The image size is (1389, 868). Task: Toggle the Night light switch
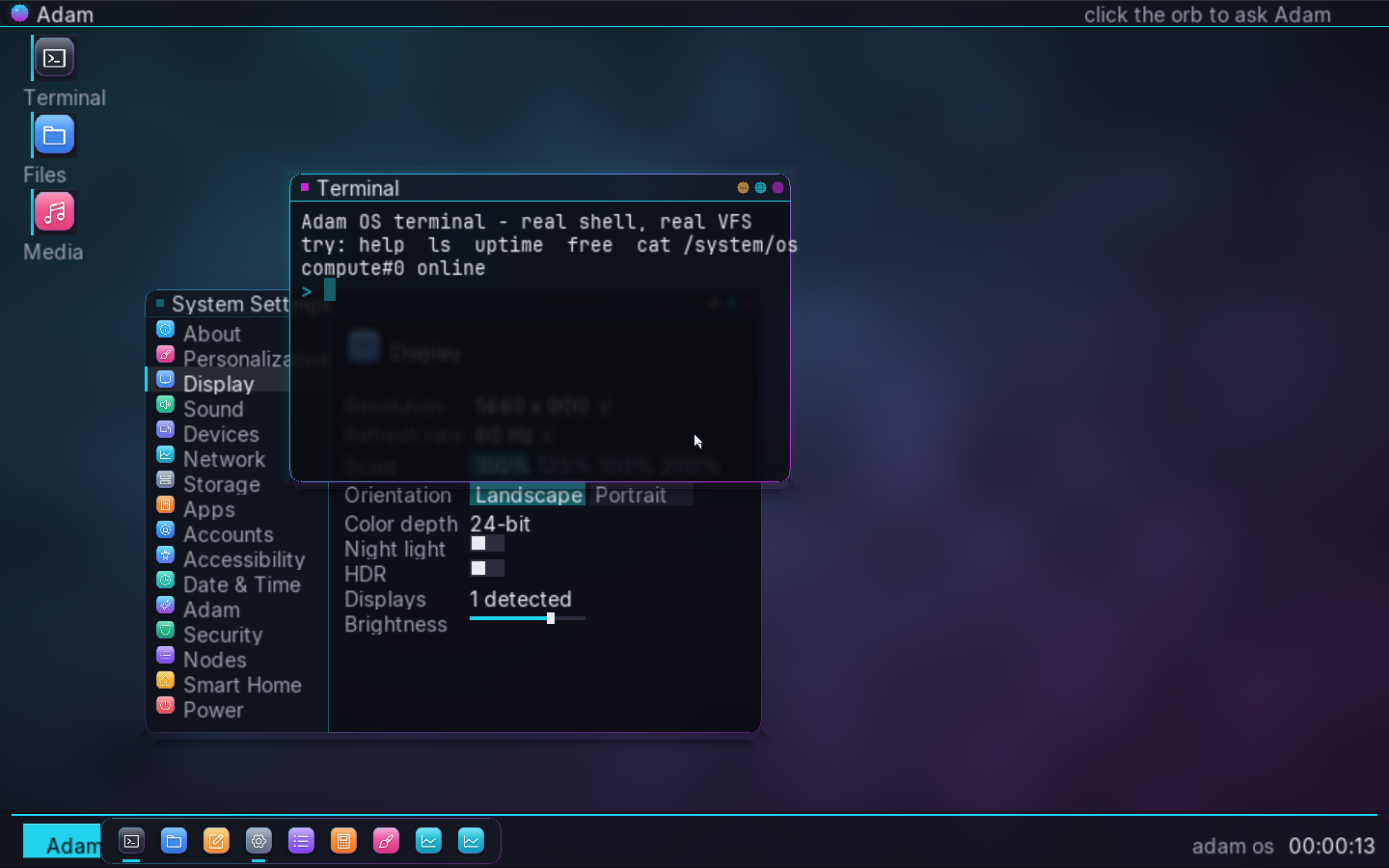[487, 543]
